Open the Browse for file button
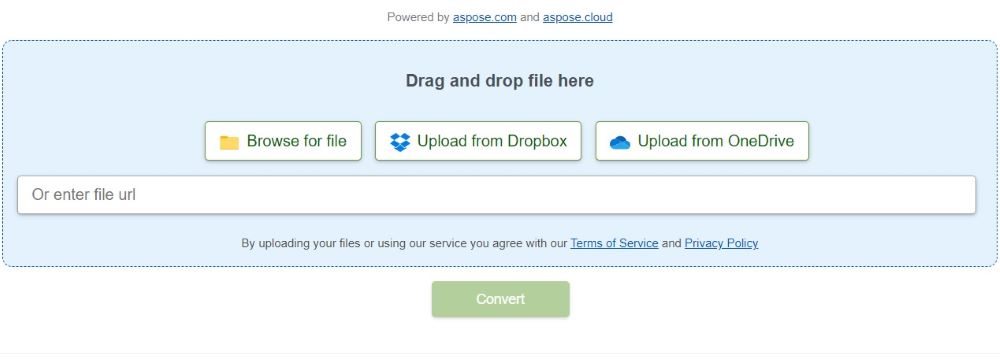The height and width of the screenshot is (360, 1000). point(283,141)
